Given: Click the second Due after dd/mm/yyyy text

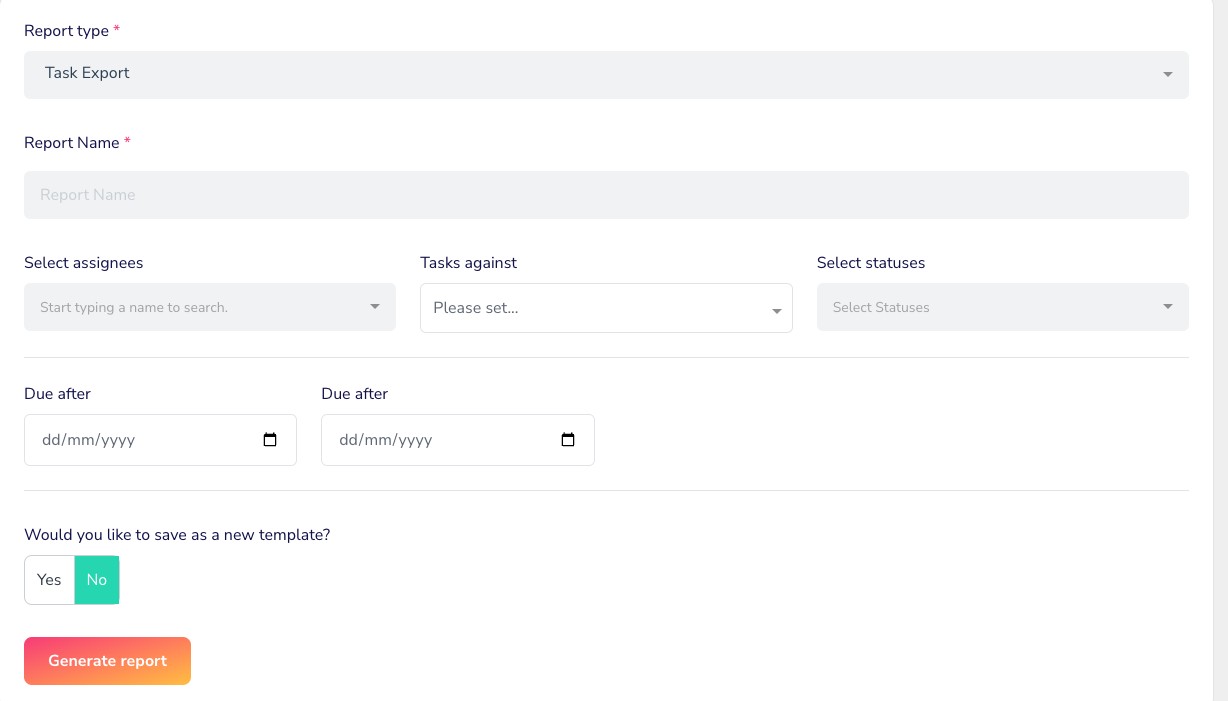Looking at the screenshot, I should click(386, 440).
